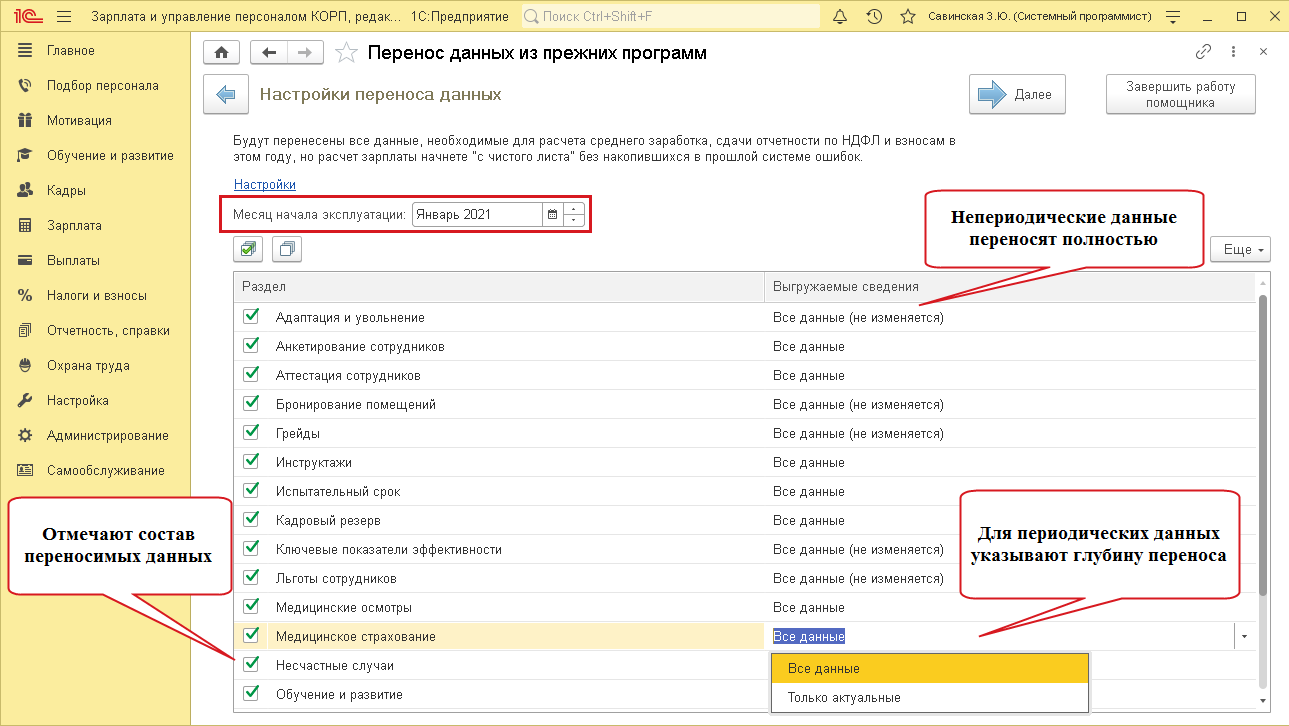This screenshot has width=1289, height=726.
Task: Uncheck Инструктажи checkbox
Action: click(x=252, y=462)
